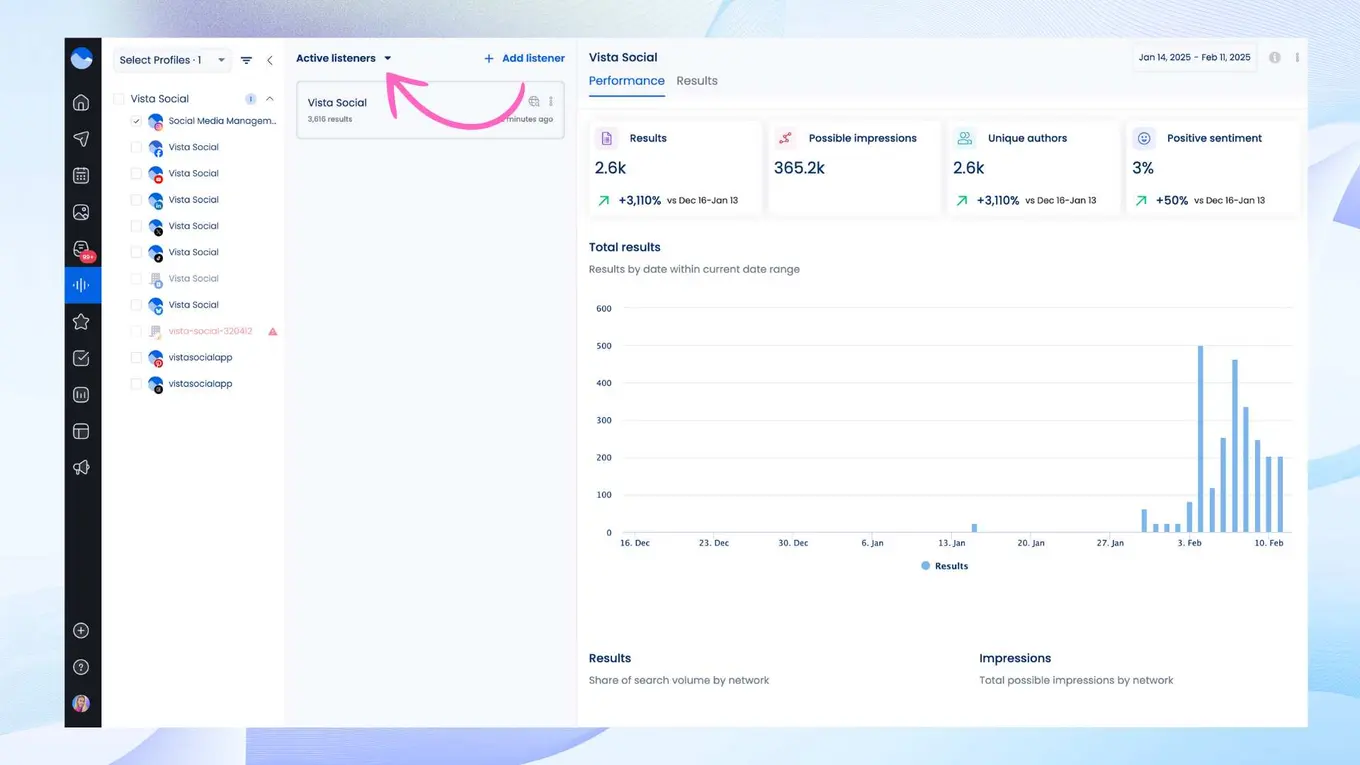Open the Reviews star icon in sidebar
The height and width of the screenshot is (765, 1360).
[x=81, y=322]
